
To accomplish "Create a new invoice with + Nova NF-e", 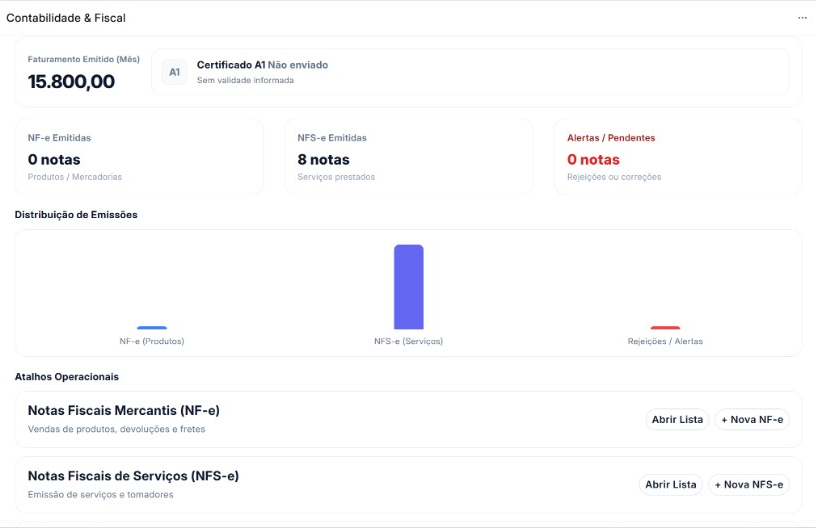I will pyautogui.click(x=752, y=419).
